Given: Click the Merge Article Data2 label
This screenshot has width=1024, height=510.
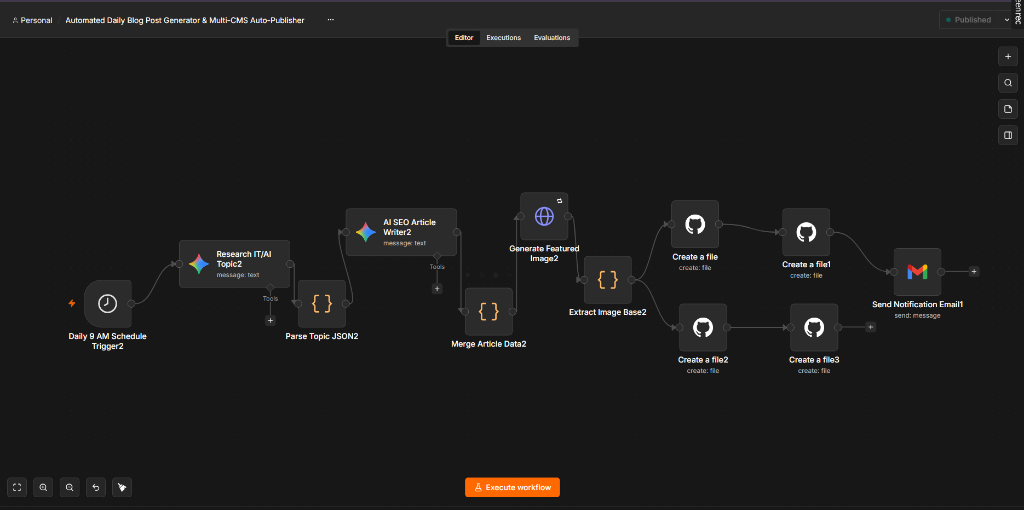Looking at the screenshot, I should click(x=488, y=344).
